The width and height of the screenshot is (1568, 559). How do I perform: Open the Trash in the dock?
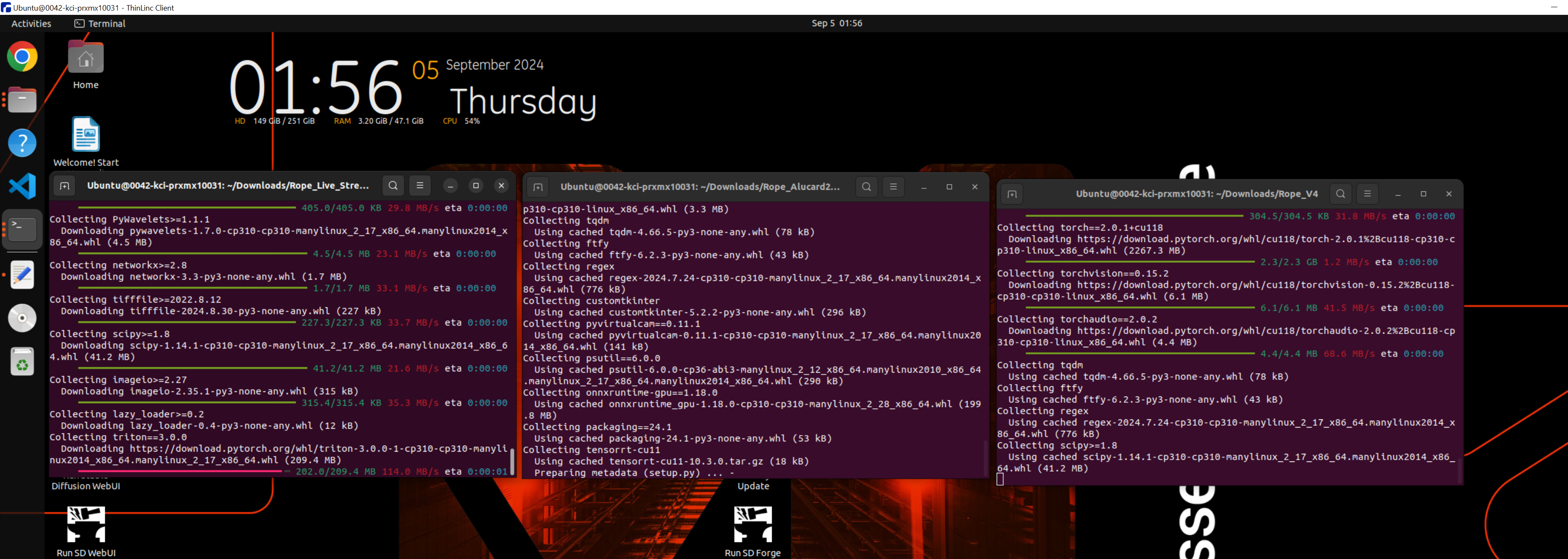click(22, 362)
